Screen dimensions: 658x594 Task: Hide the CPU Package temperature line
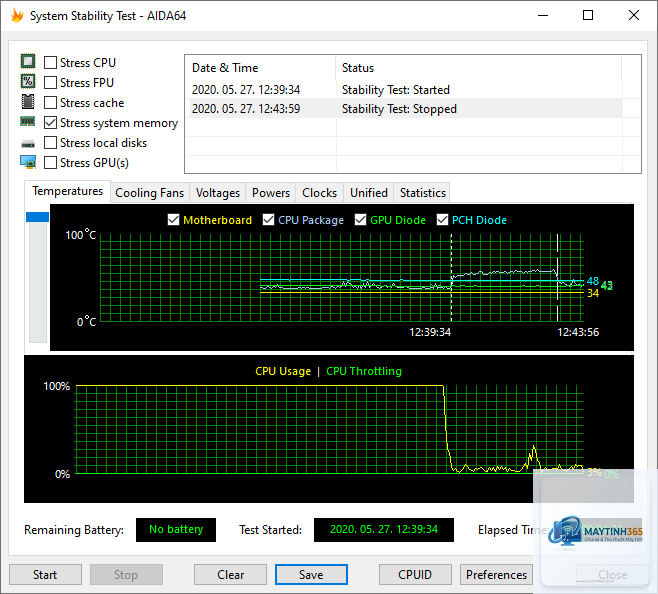(x=268, y=220)
